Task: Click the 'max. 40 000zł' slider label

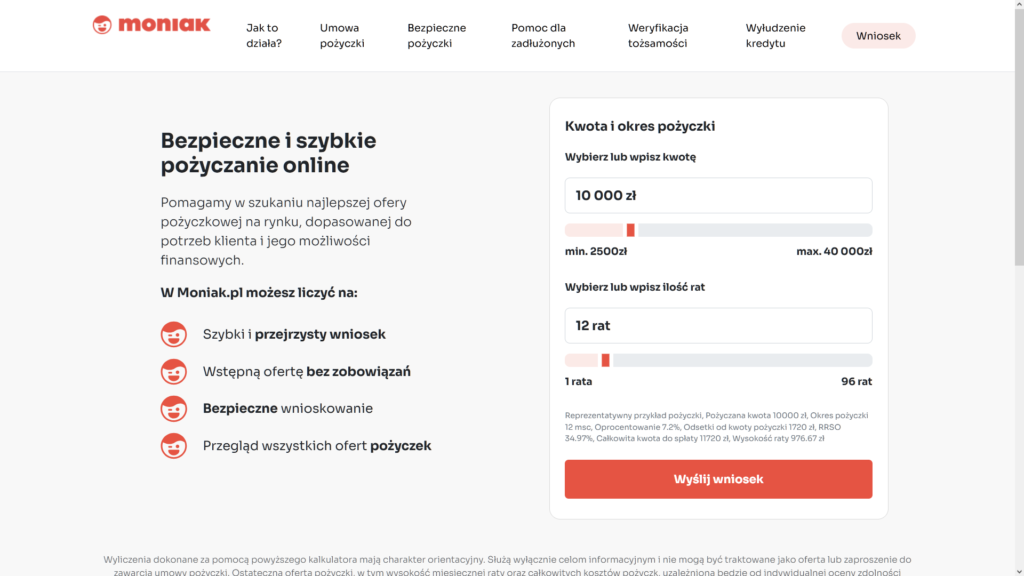Action: coord(834,252)
